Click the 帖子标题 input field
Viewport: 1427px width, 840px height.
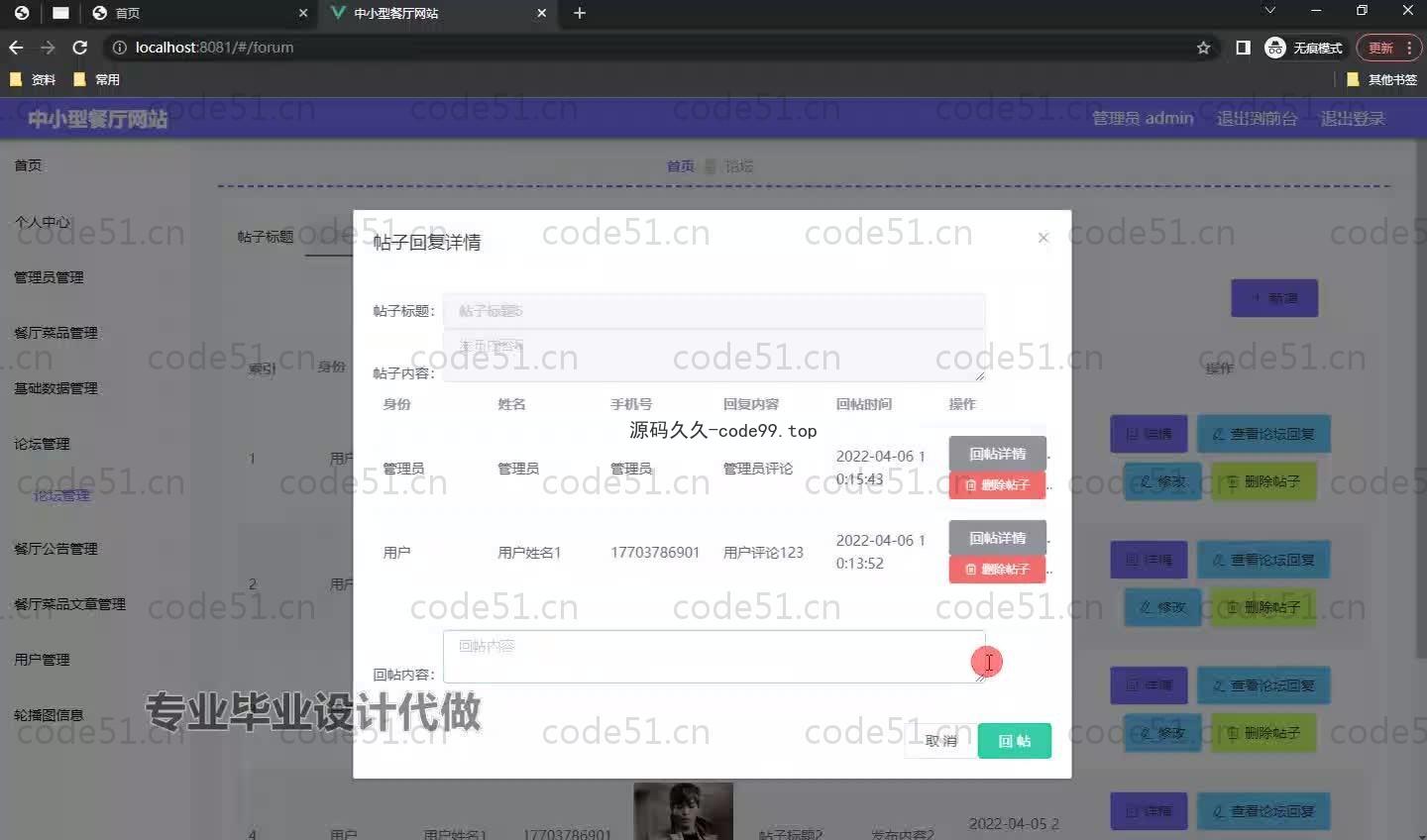713,311
